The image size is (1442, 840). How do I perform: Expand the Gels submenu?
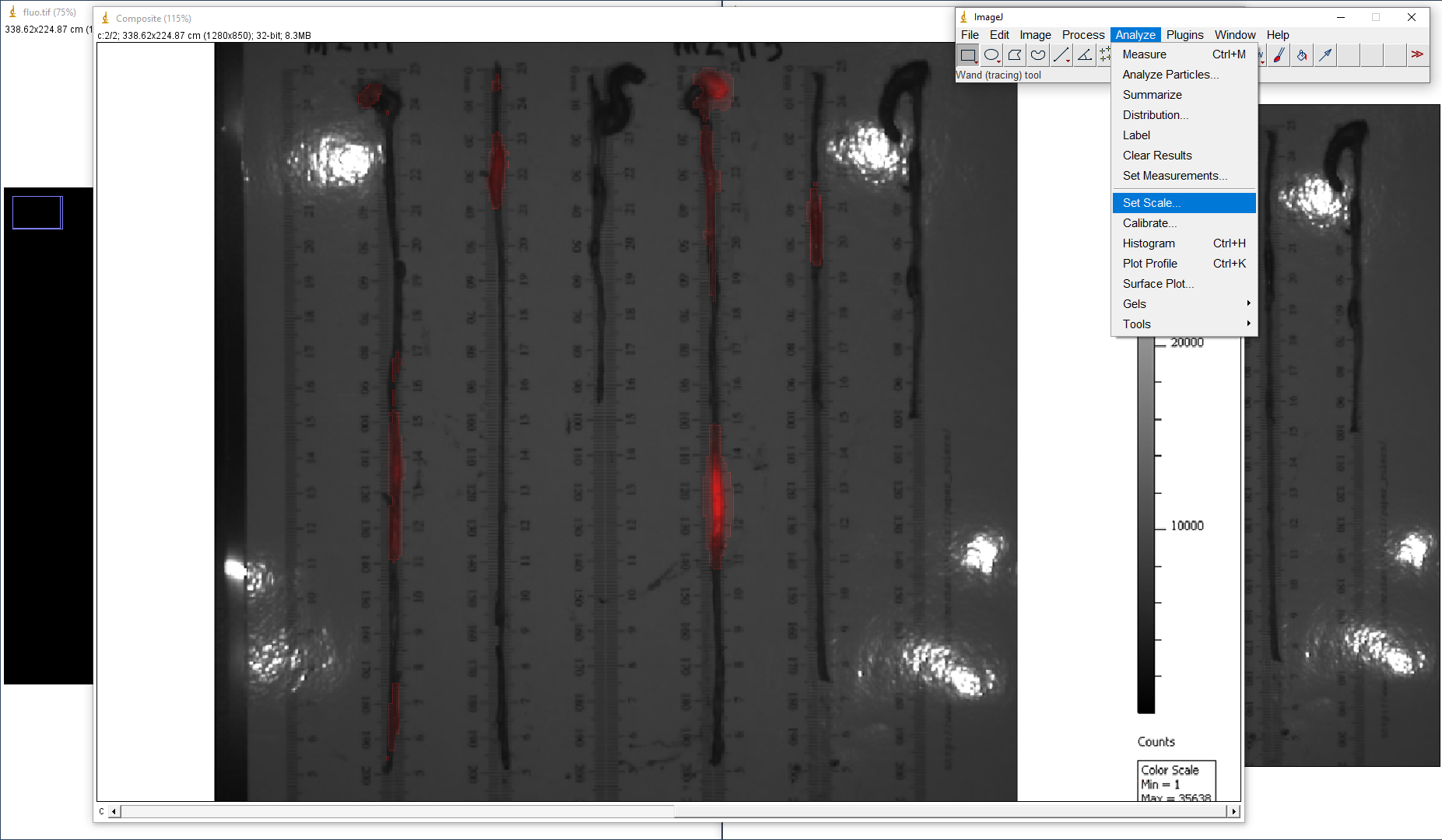point(1184,304)
